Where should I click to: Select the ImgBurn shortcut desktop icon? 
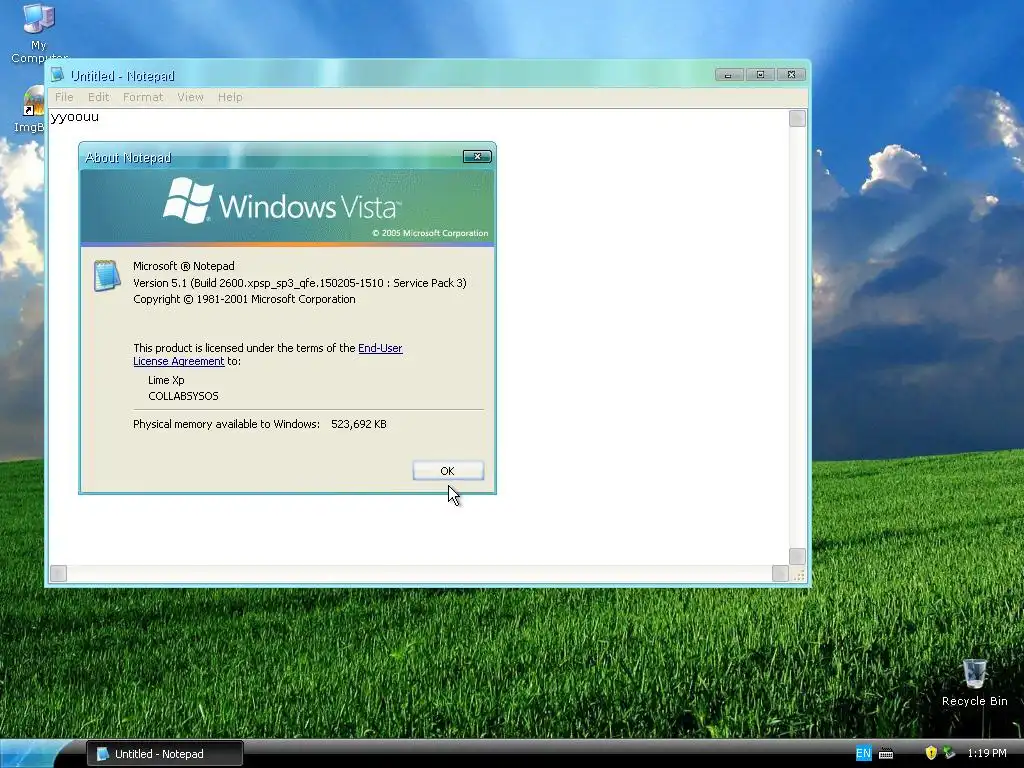29,110
